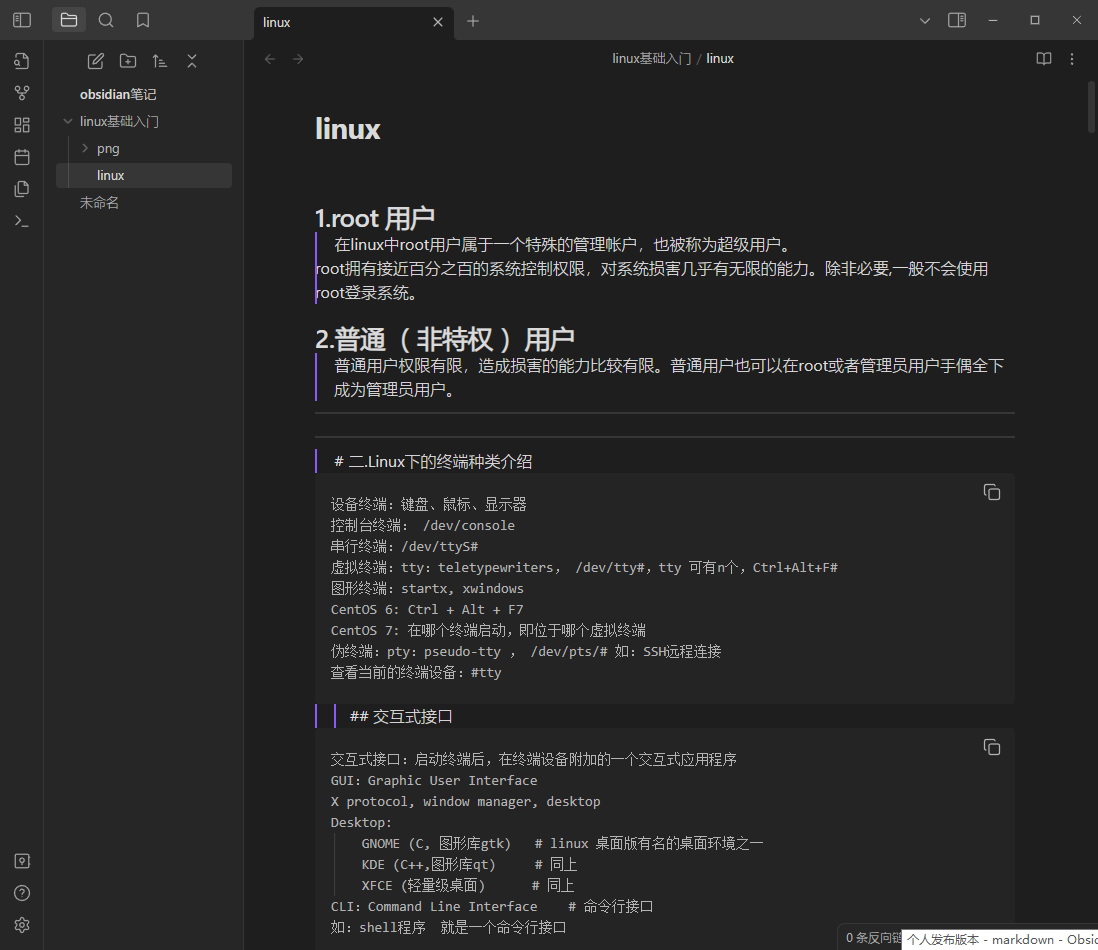The height and width of the screenshot is (950, 1098).
Task: Collapse all folders in file explorer
Action: click(191, 60)
